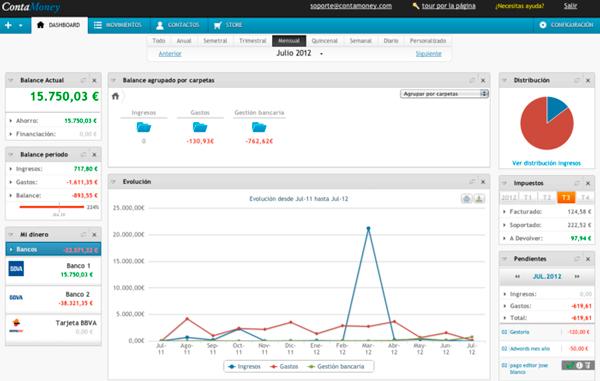Select the Mensual period filter
This screenshot has height=381, width=600.
[289, 41]
